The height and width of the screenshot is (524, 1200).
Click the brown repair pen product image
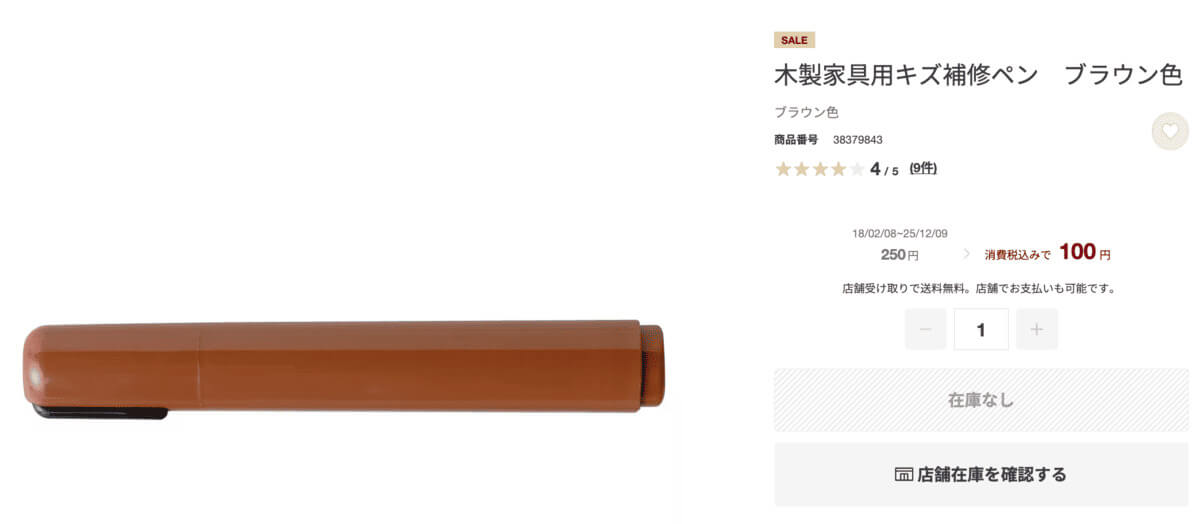344,367
